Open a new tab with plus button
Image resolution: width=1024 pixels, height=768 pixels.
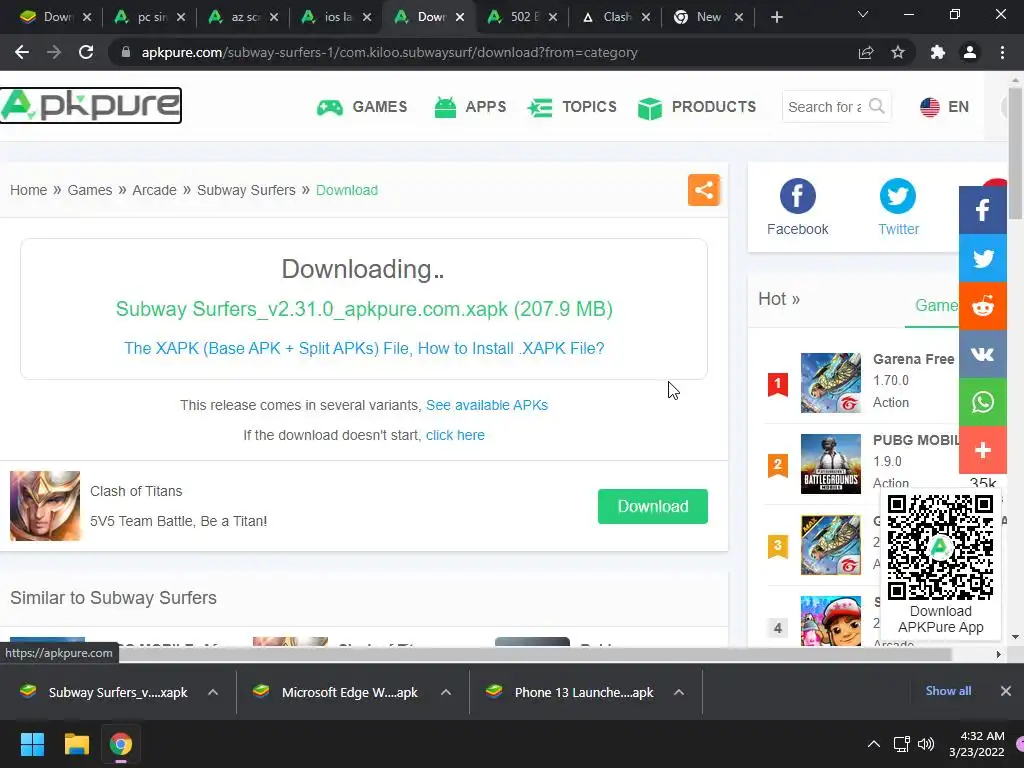[x=776, y=17]
